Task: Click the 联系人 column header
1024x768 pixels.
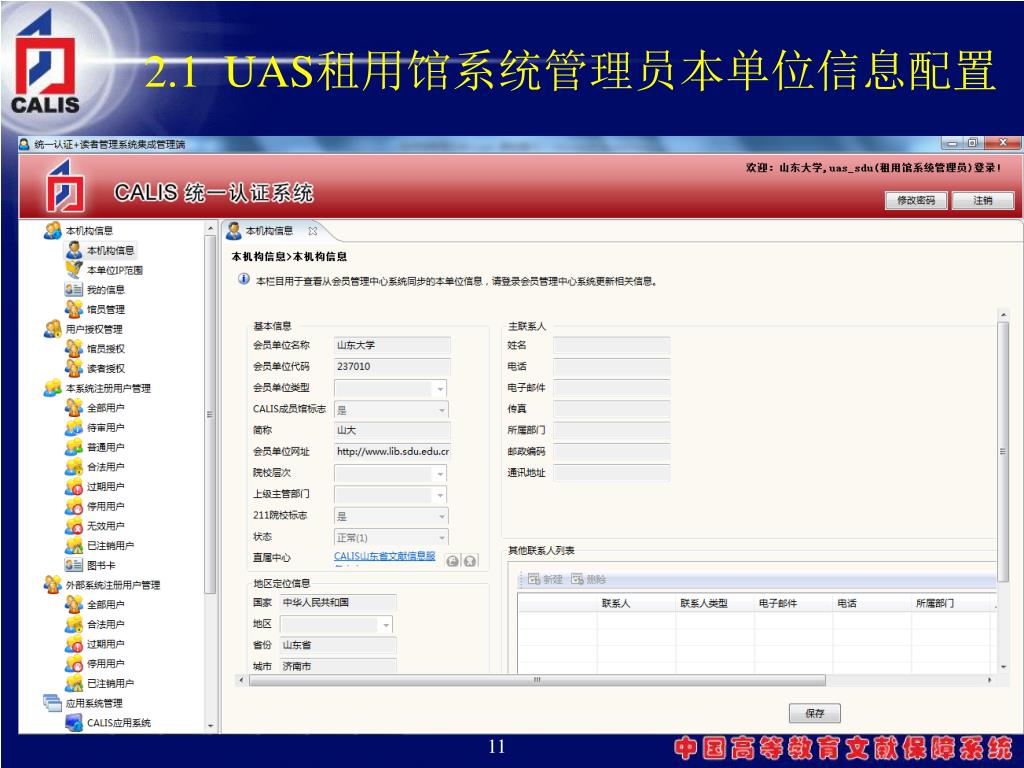Action: click(x=615, y=603)
